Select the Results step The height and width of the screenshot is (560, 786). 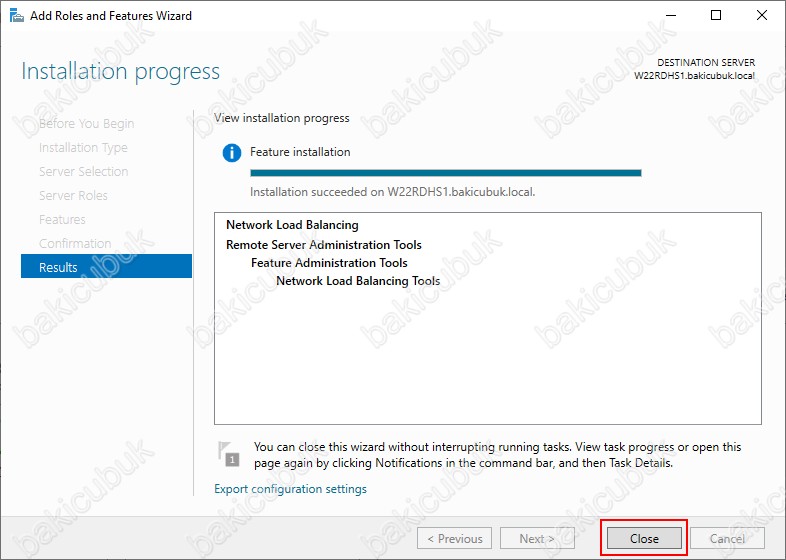tap(106, 266)
